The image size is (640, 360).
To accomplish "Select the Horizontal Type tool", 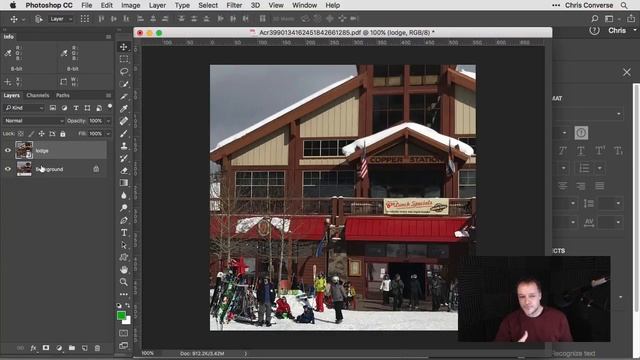I will tap(124, 233).
